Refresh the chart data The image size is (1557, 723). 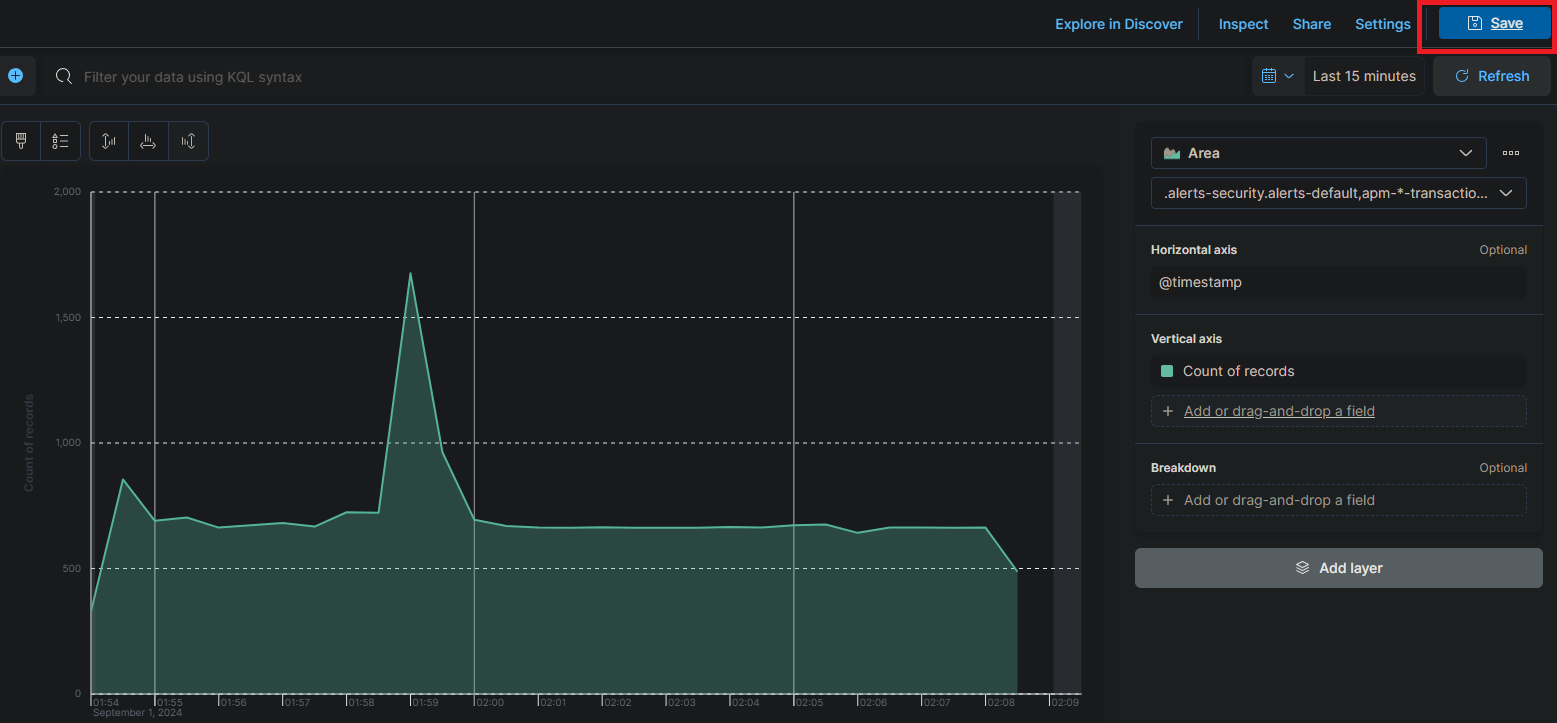[1491, 76]
